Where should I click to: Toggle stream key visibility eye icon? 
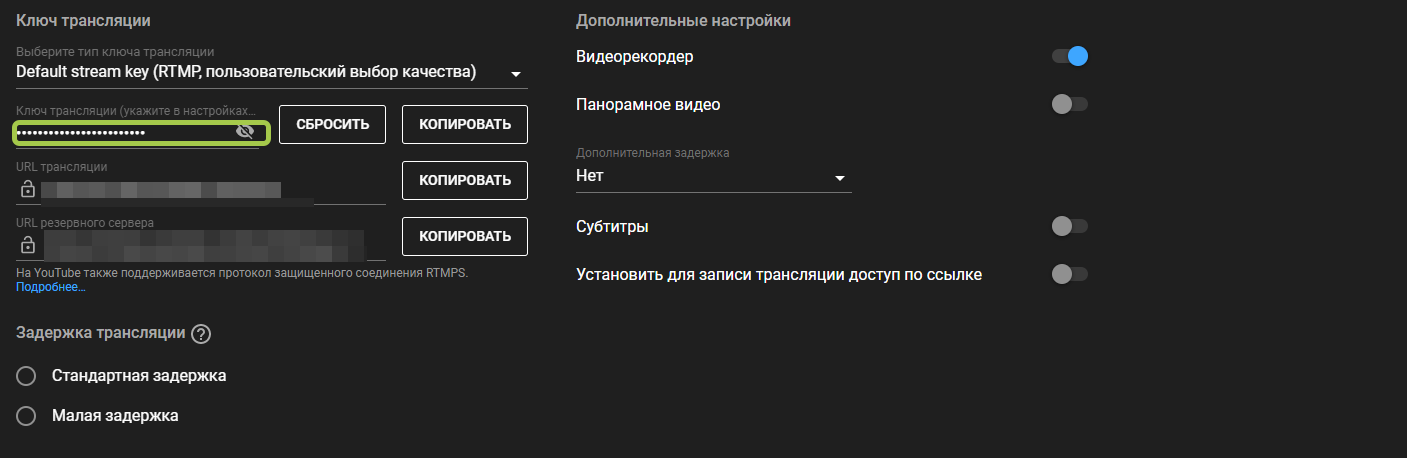coord(244,132)
